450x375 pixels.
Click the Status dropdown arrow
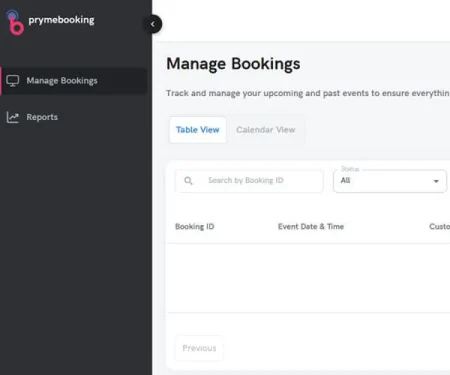tap(436, 181)
